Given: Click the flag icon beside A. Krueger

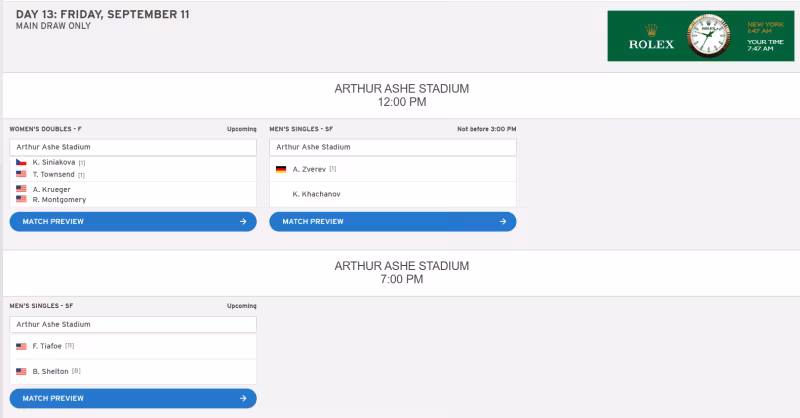Looking at the screenshot, I should click(x=21, y=189).
